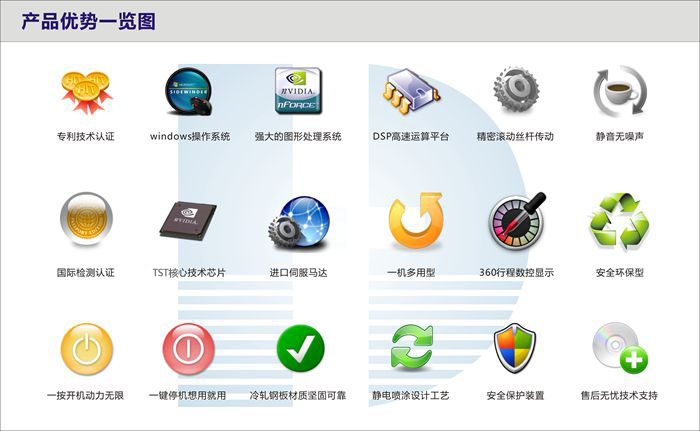Click the gold international certification seal icon
This screenshot has width=700, height=431.
pyautogui.click(x=85, y=219)
